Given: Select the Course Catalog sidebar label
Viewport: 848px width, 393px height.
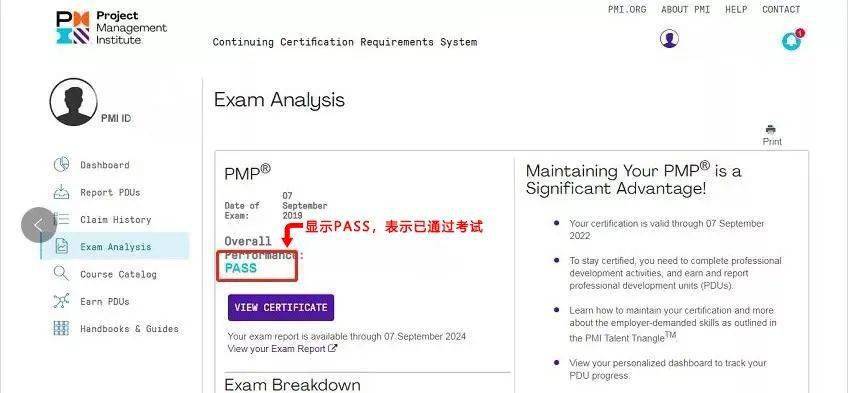Looking at the screenshot, I should point(118,274).
